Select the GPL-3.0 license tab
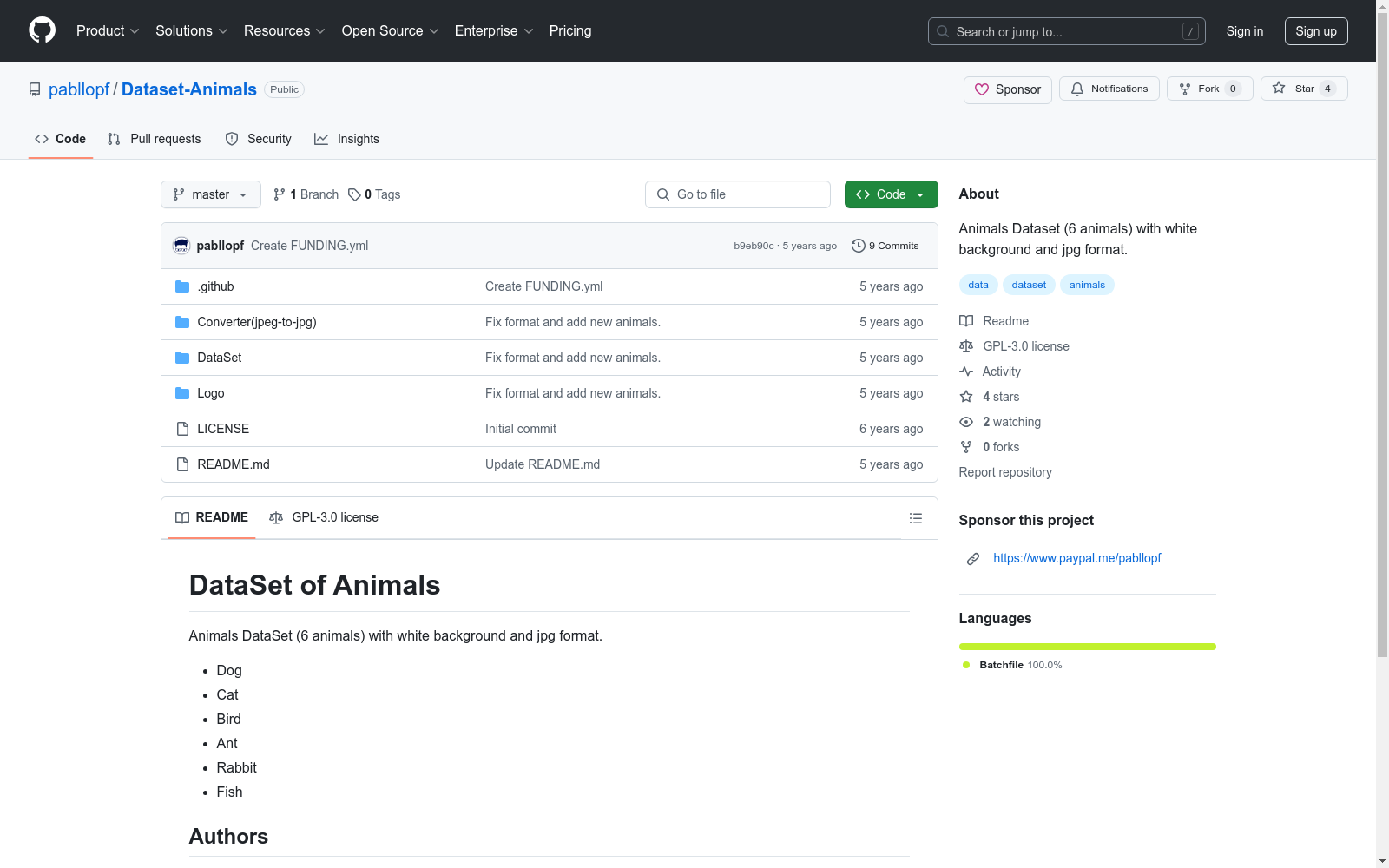 [324, 517]
